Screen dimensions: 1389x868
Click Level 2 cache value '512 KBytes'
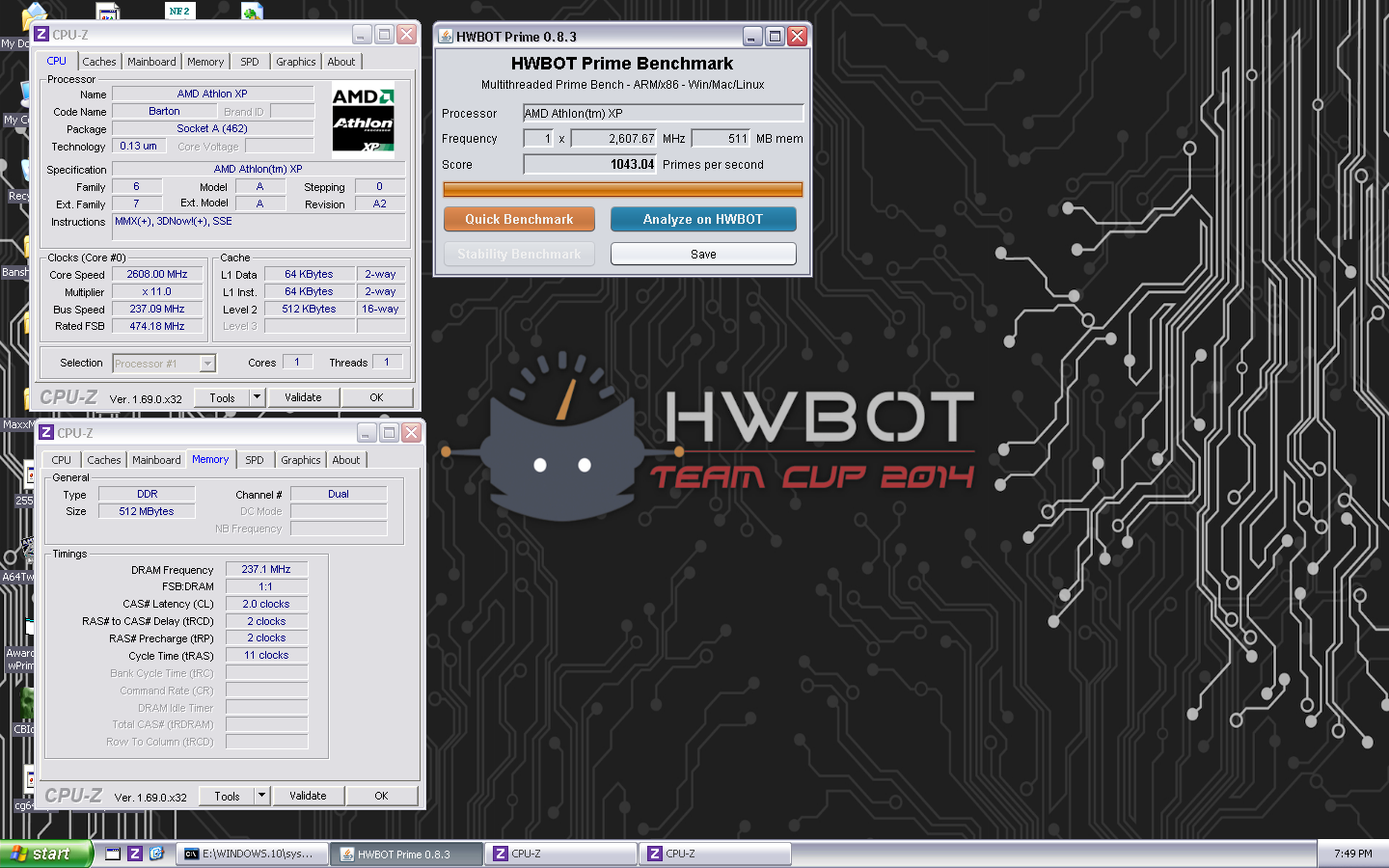[309, 310]
